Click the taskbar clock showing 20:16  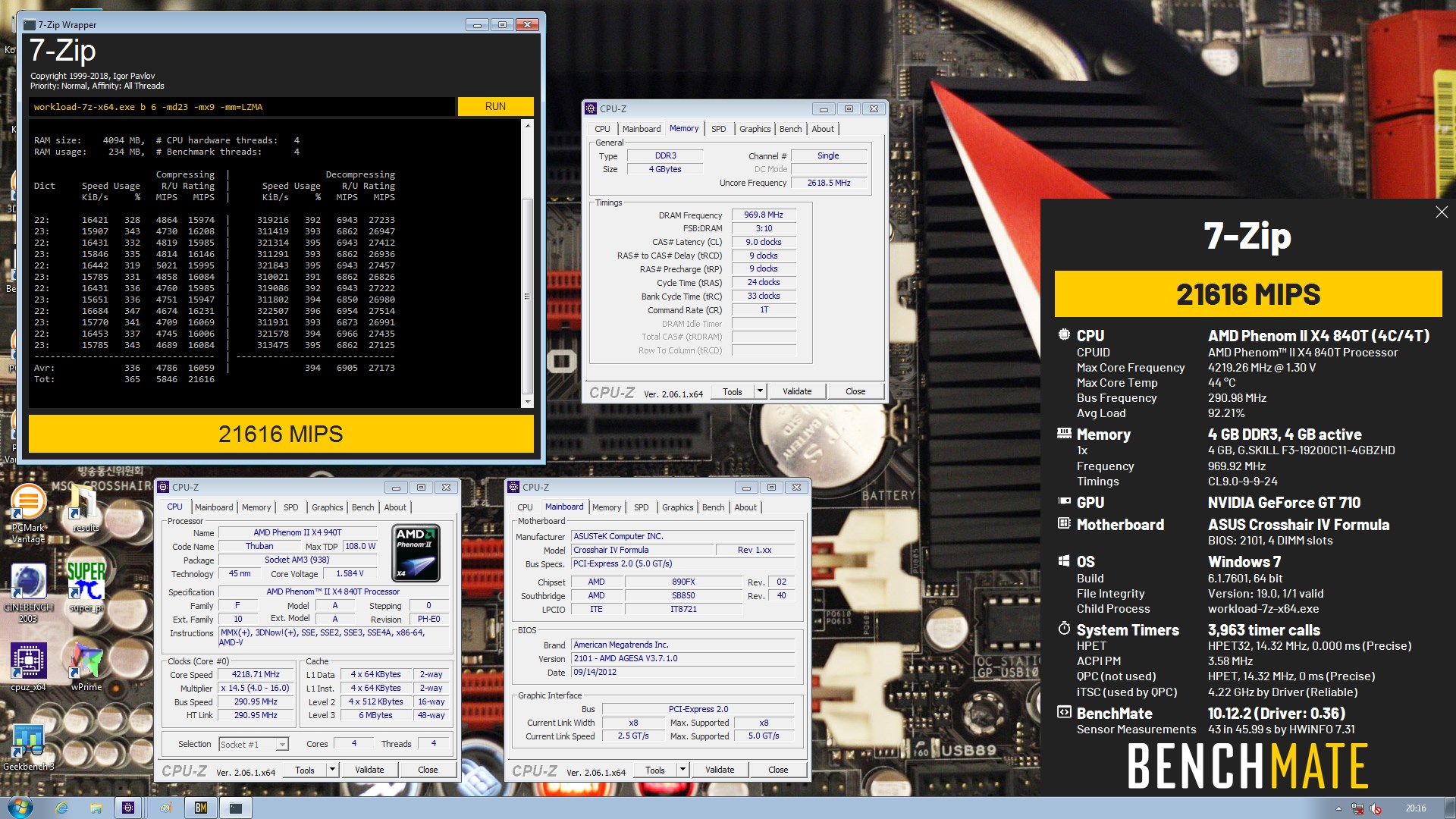point(1415,808)
